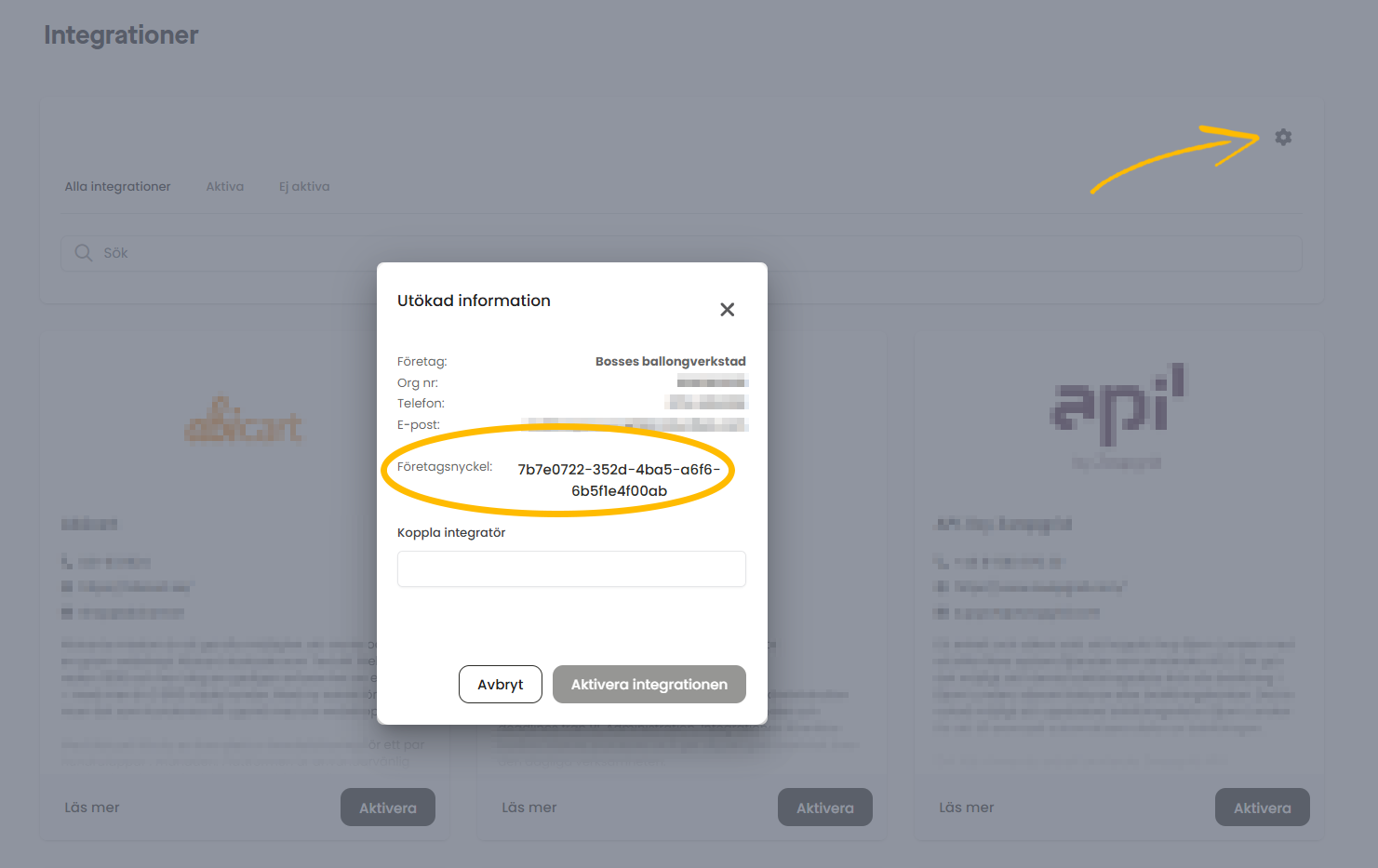Viewport: 1378px width, 868px height.
Task: Open Läs mer on the middle card
Action: [529, 808]
